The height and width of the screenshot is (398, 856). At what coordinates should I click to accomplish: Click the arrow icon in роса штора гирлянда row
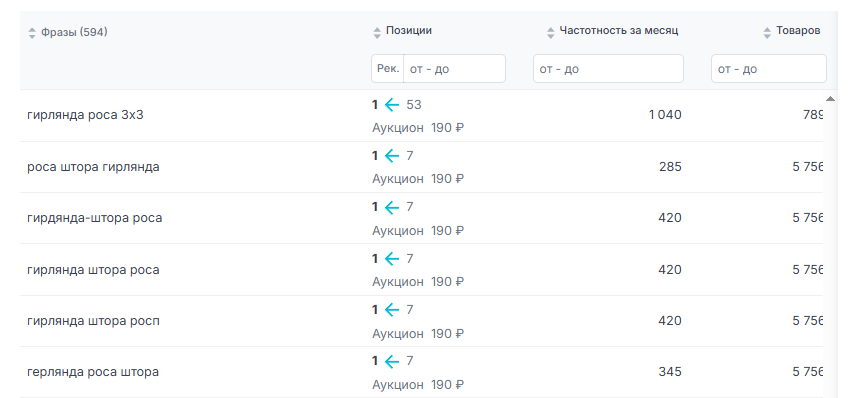tap(392, 156)
